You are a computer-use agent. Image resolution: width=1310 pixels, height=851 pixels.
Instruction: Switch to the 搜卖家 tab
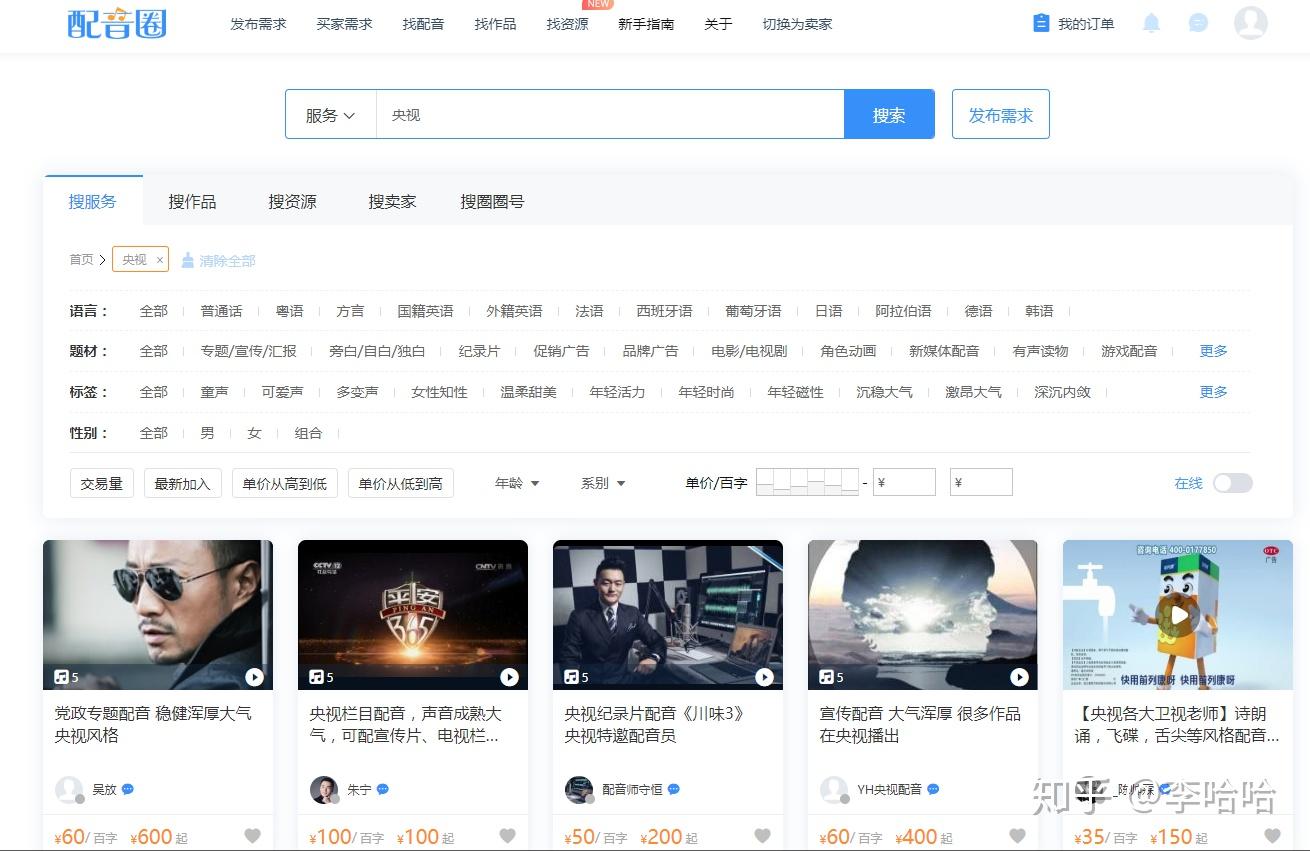(x=392, y=202)
